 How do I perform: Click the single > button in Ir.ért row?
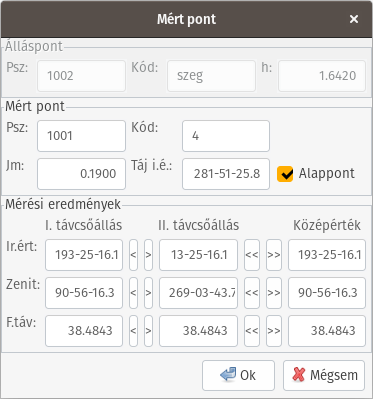(x=148, y=255)
